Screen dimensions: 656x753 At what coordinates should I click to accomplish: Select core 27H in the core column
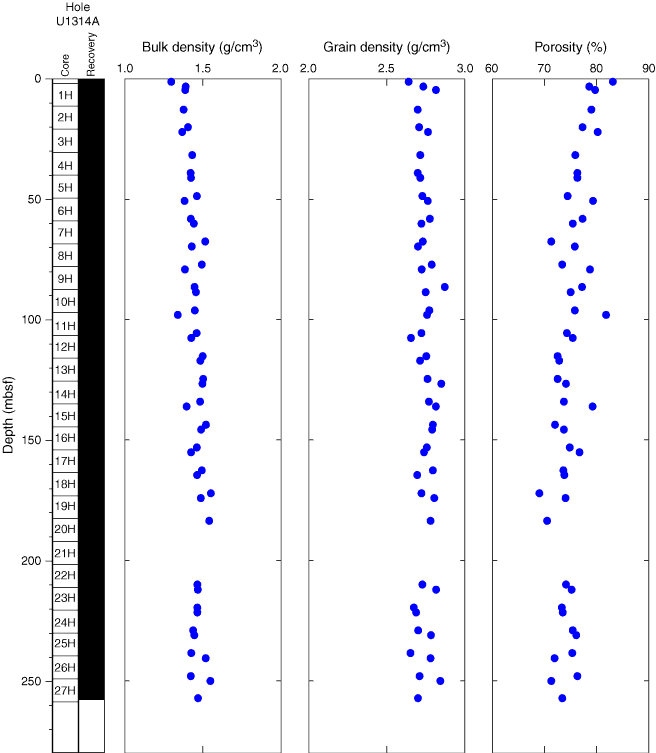[x=65, y=689]
